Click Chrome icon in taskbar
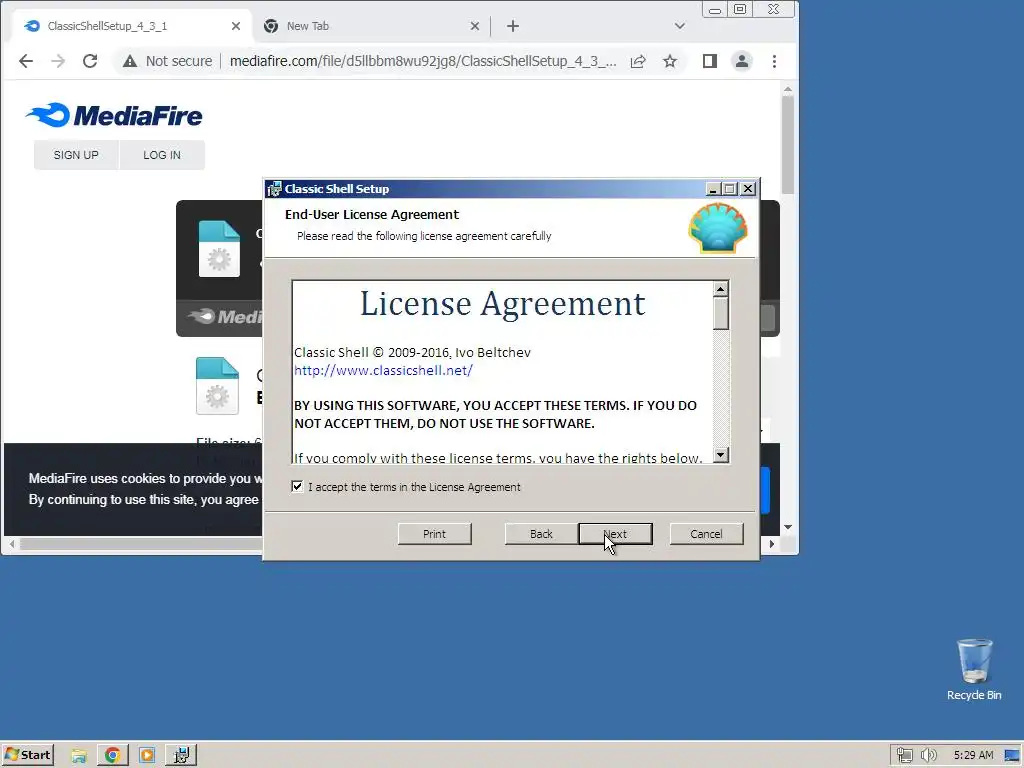Screen dimensions: 1024x768 (x=112, y=756)
